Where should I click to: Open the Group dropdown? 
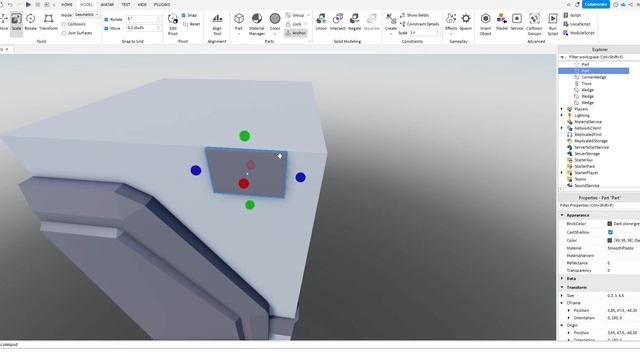coord(297,15)
